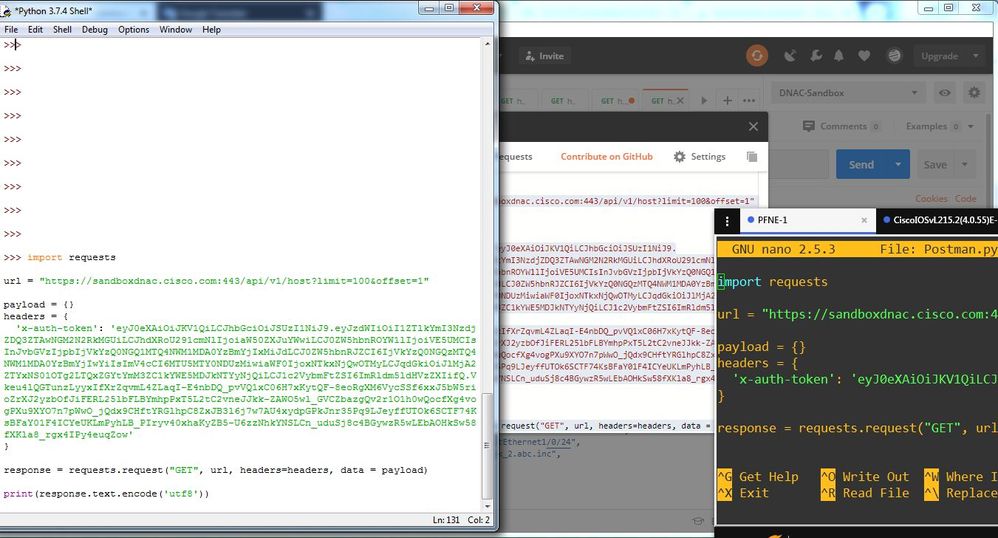Open the Postman capture requests satellite icon
The width and height of the screenshot is (998, 538).
click(x=790, y=56)
